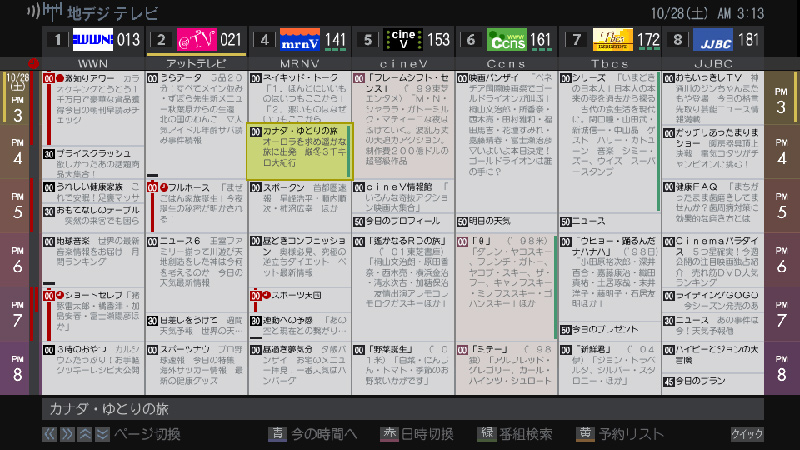The height and width of the screenshot is (450, 800).
Task: Click the antenna signal icon beside 地デジ
Action: click(x=44, y=12)
